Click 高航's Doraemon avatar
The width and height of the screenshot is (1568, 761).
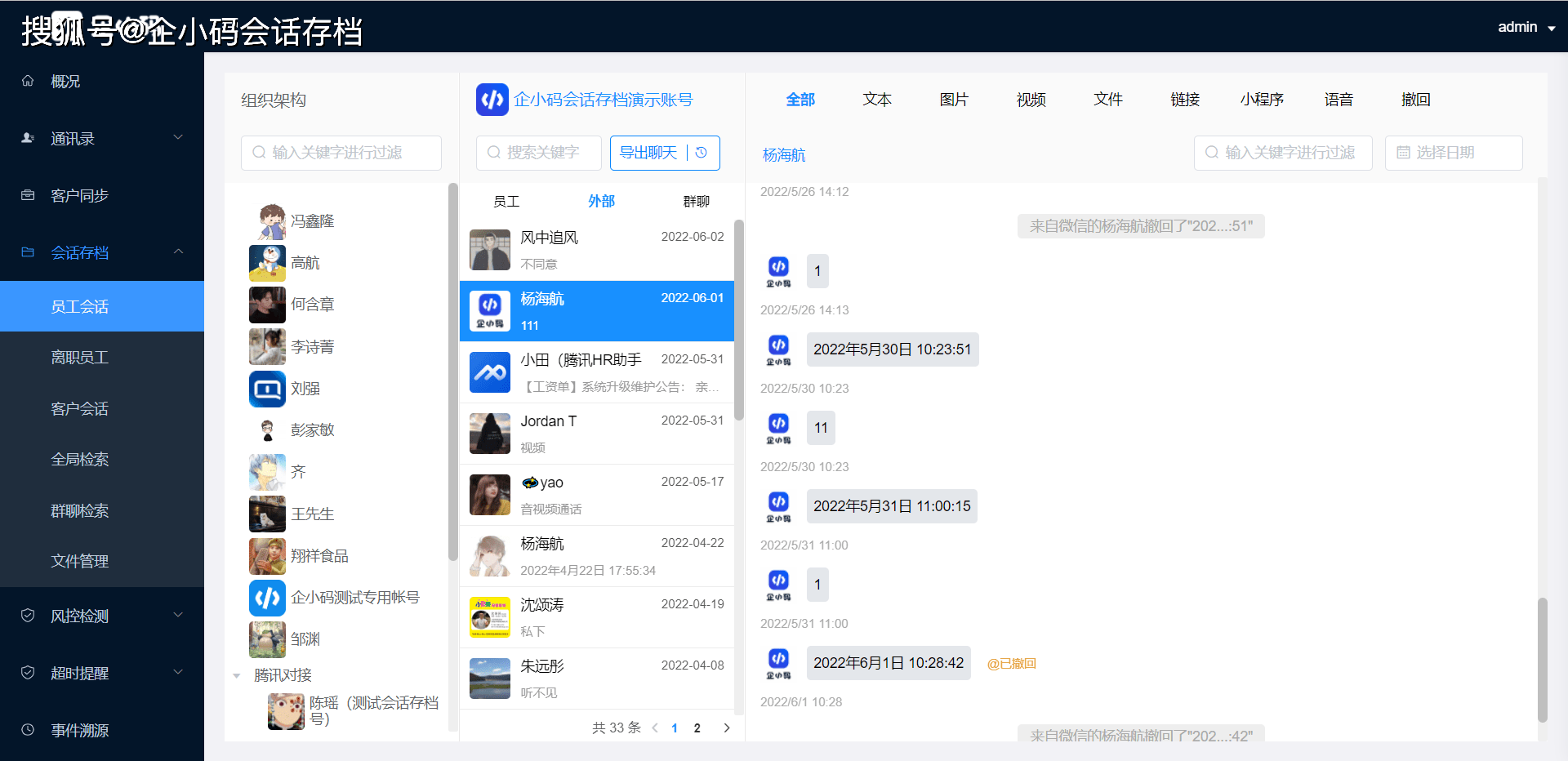(267, 263)
